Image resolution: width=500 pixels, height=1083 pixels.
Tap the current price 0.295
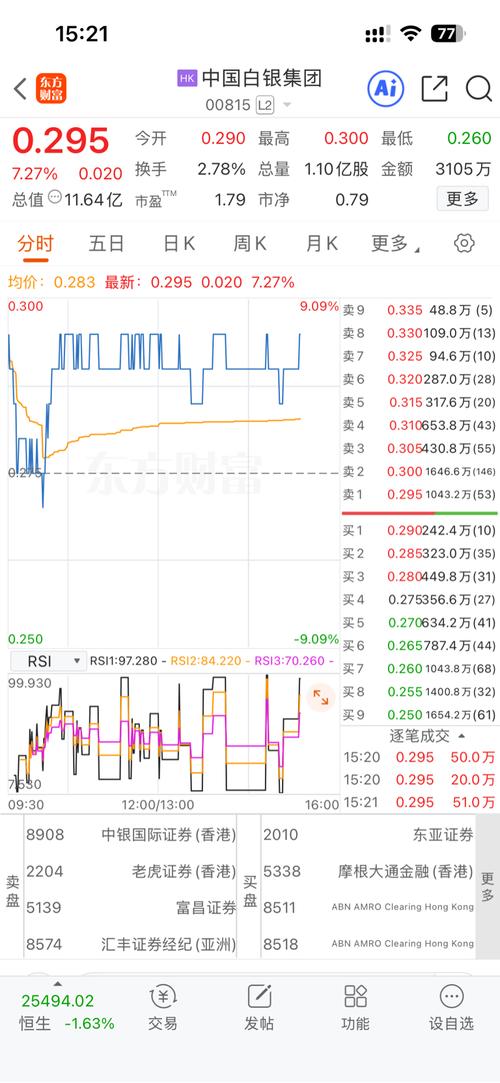coord(61,142)
